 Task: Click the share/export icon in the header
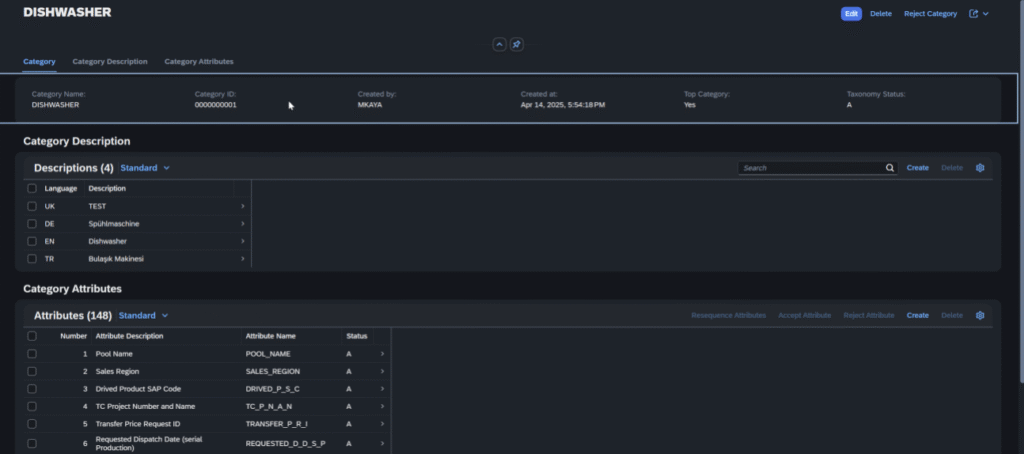pos(974,14)
